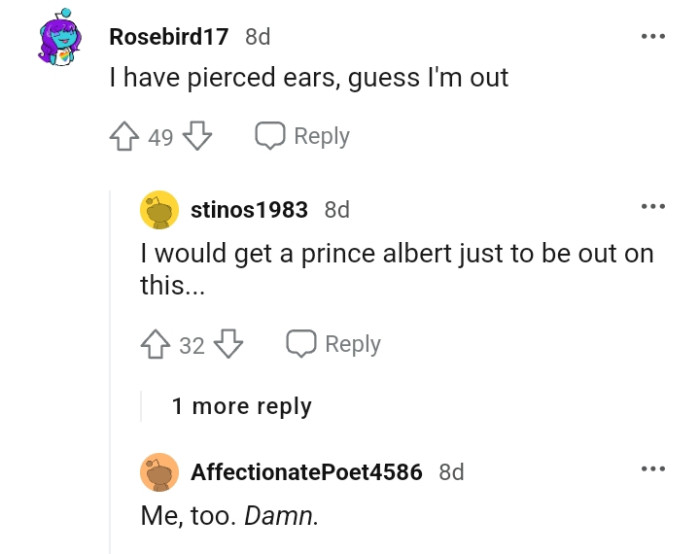Click the "Me, too. Damn." comment text

click(231, 518)
